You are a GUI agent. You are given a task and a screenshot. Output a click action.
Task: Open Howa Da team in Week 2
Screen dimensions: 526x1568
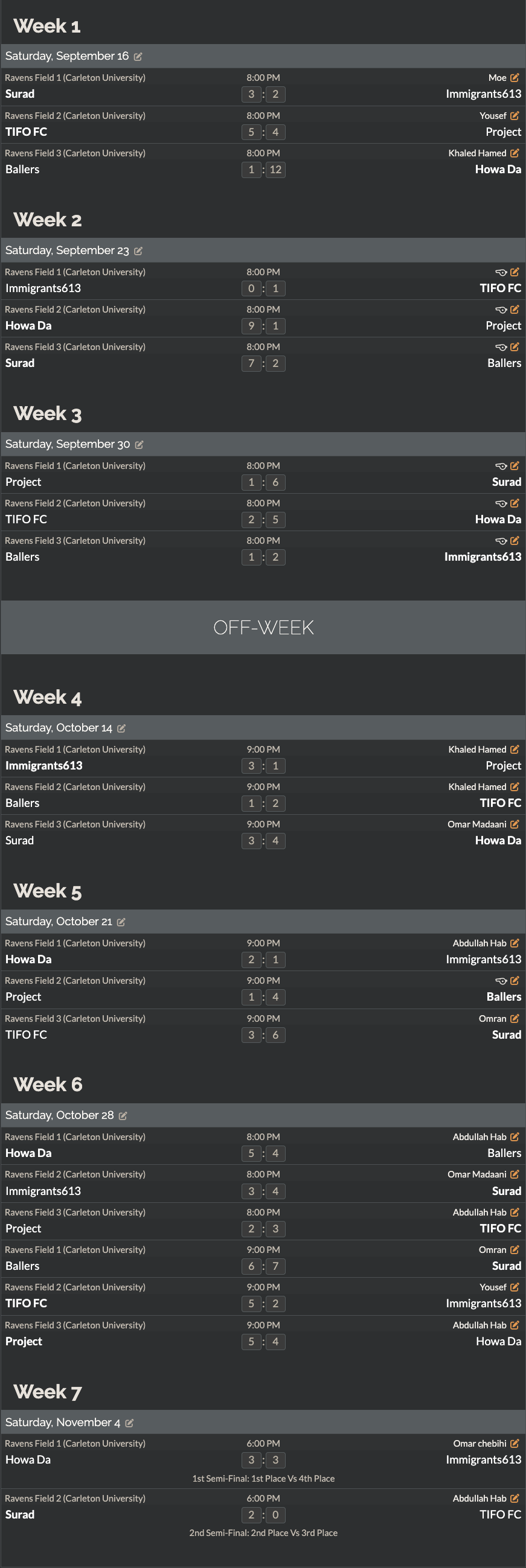tap(28, 326)
